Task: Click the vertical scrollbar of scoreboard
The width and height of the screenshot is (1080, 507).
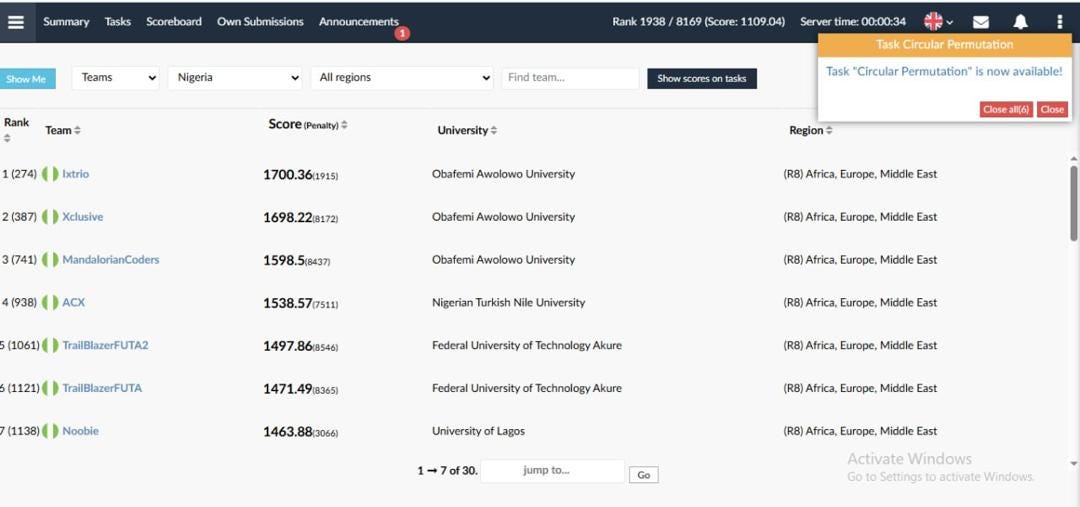Action: pos(1073,203)
